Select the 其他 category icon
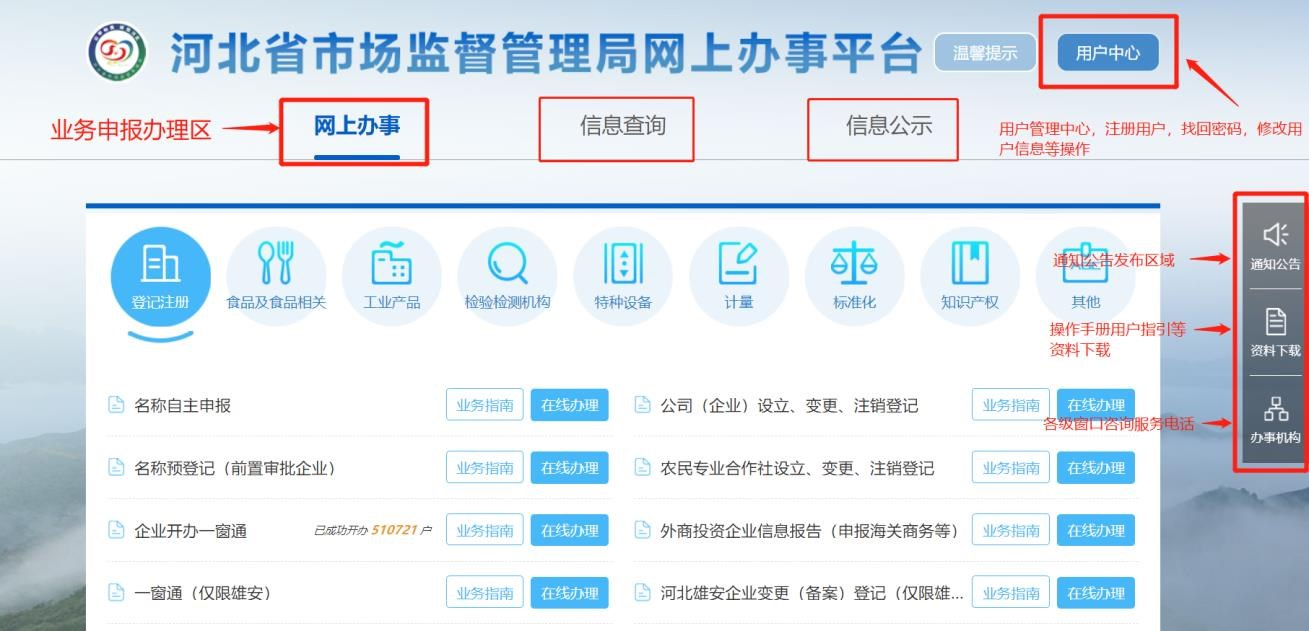The height and width of the screenshot is (631, 1309). click(1086, 276)
